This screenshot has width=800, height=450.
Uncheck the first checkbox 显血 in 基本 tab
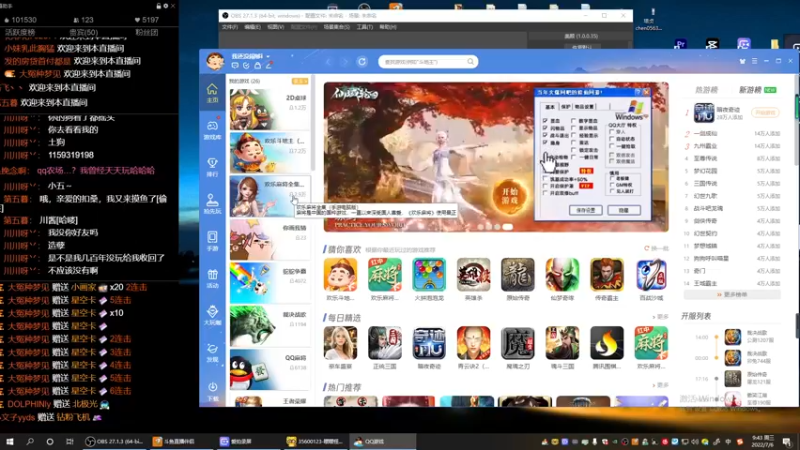click(545, 121)
